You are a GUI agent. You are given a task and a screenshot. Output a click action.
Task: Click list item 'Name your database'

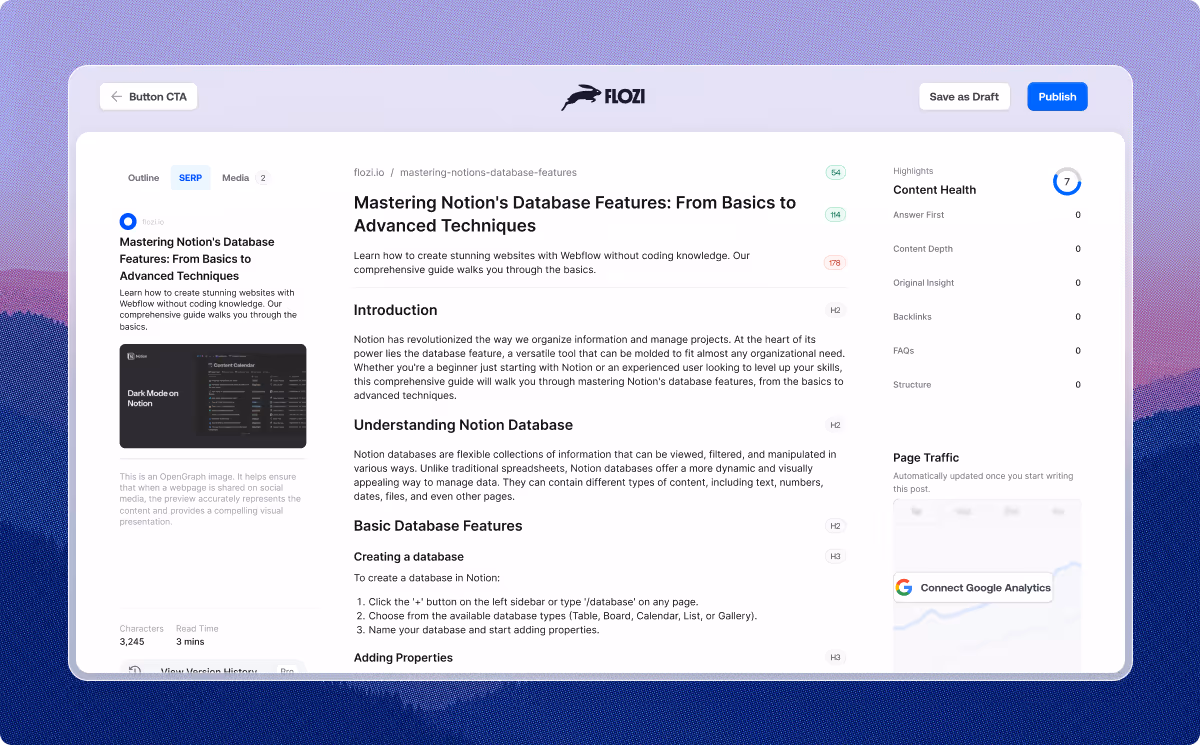[478, 630]
